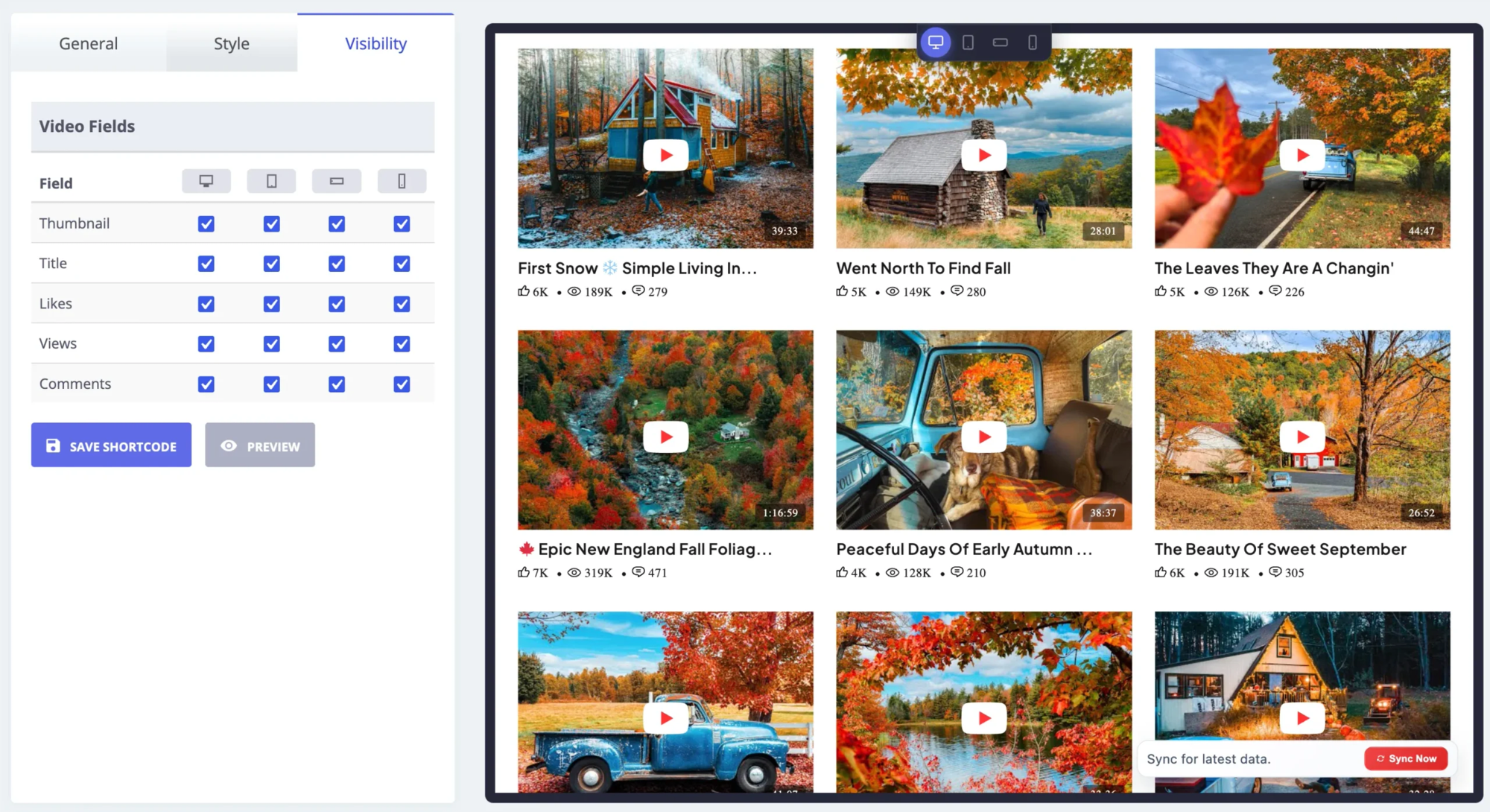The height and width of the screenshot is (812, 1490).
Task: Uncheck Likes for mobile portrait
Action: [x=402, y=304]
